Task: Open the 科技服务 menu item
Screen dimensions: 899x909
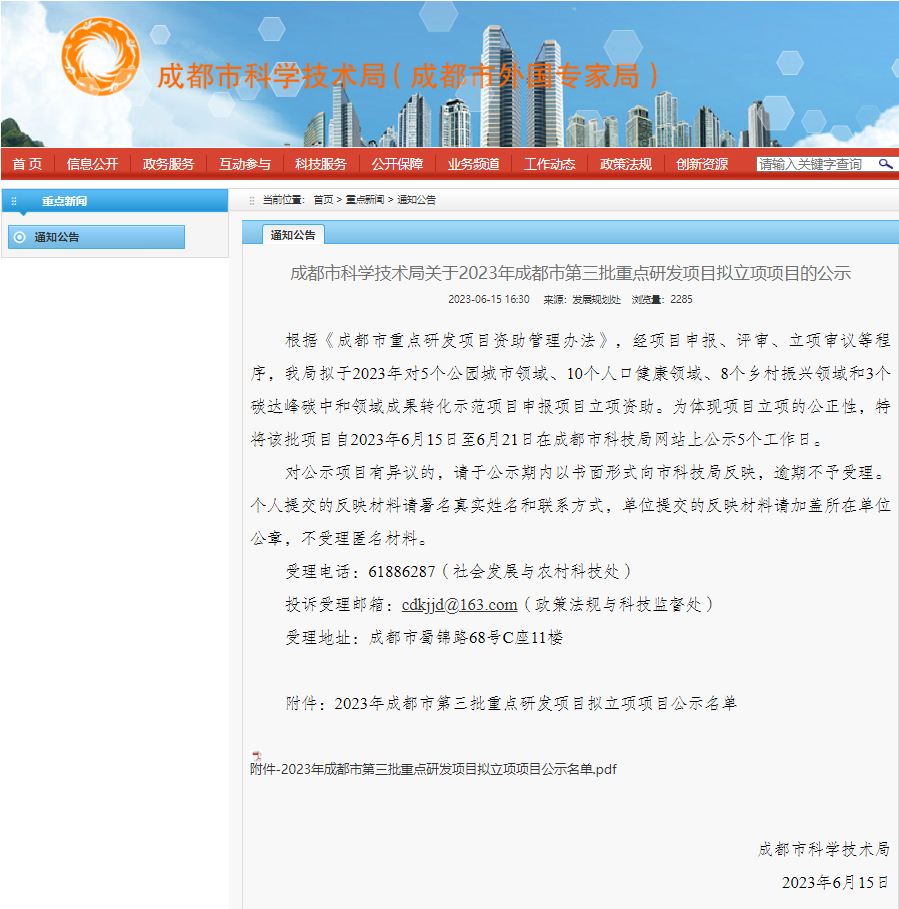Action: pos(320,164)
